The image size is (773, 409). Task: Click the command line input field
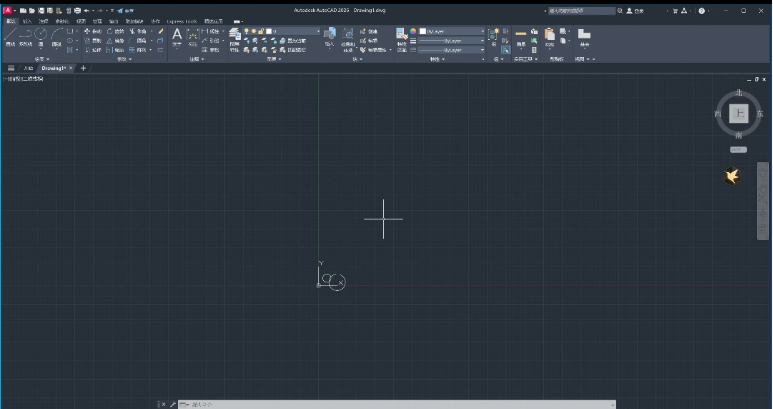(397, 405)
